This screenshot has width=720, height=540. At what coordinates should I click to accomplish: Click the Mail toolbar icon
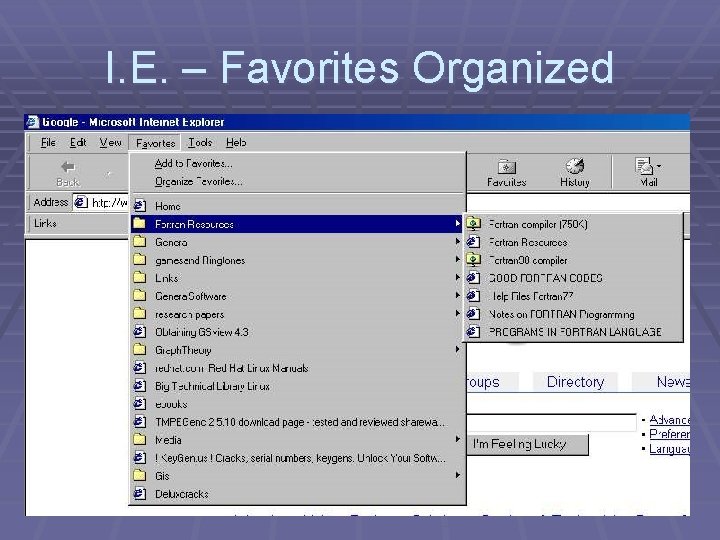click(644, 166)
